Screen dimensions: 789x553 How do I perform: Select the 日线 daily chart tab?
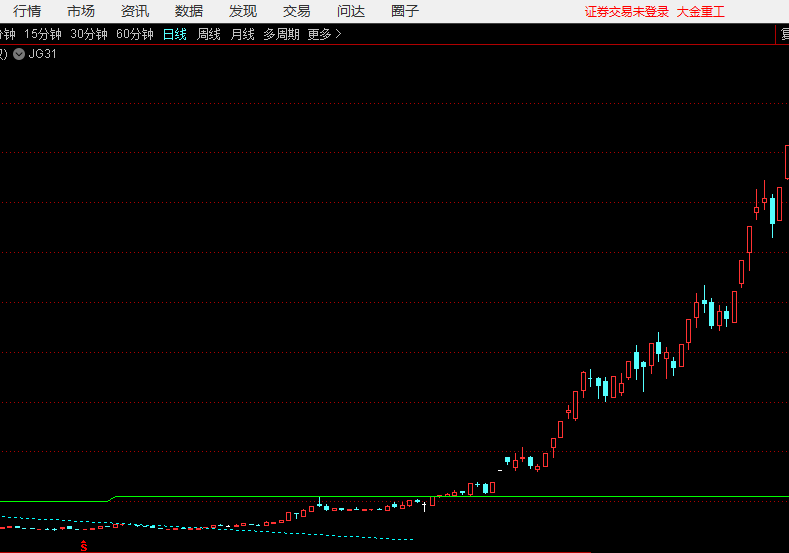click(x=175, y=34)
